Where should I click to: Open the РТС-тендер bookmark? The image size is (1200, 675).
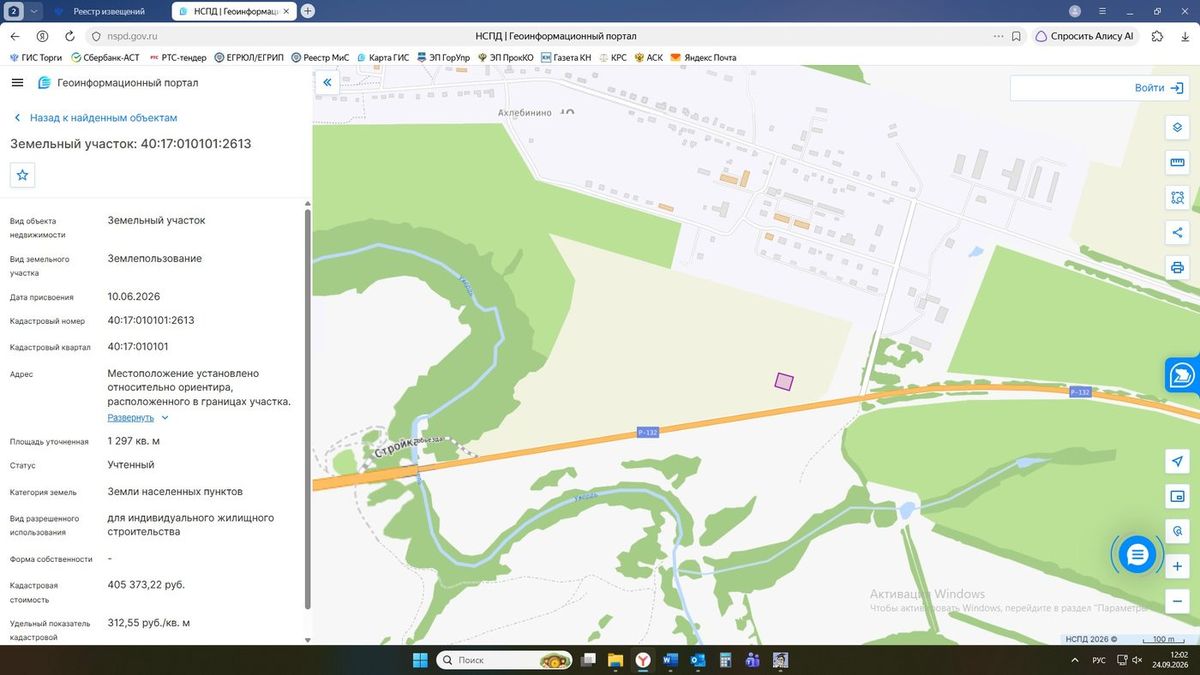point(177,58)
